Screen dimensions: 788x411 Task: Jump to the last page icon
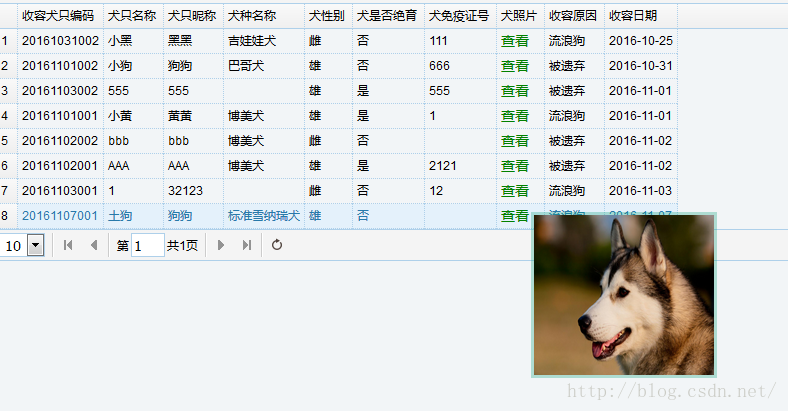tap(247, 245)
